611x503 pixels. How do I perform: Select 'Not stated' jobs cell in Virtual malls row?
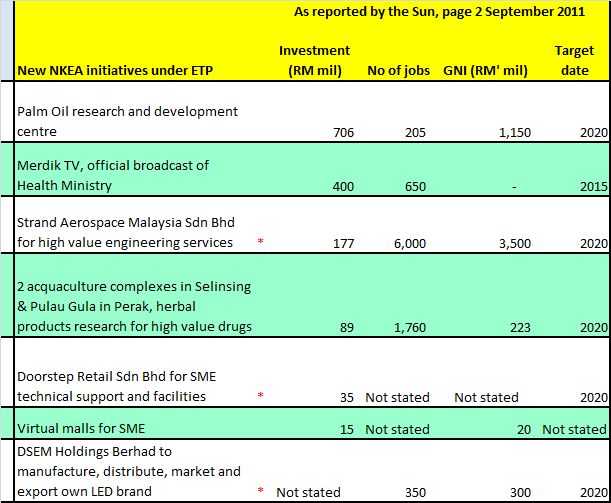pyautogui.click(x=397, y=429)
